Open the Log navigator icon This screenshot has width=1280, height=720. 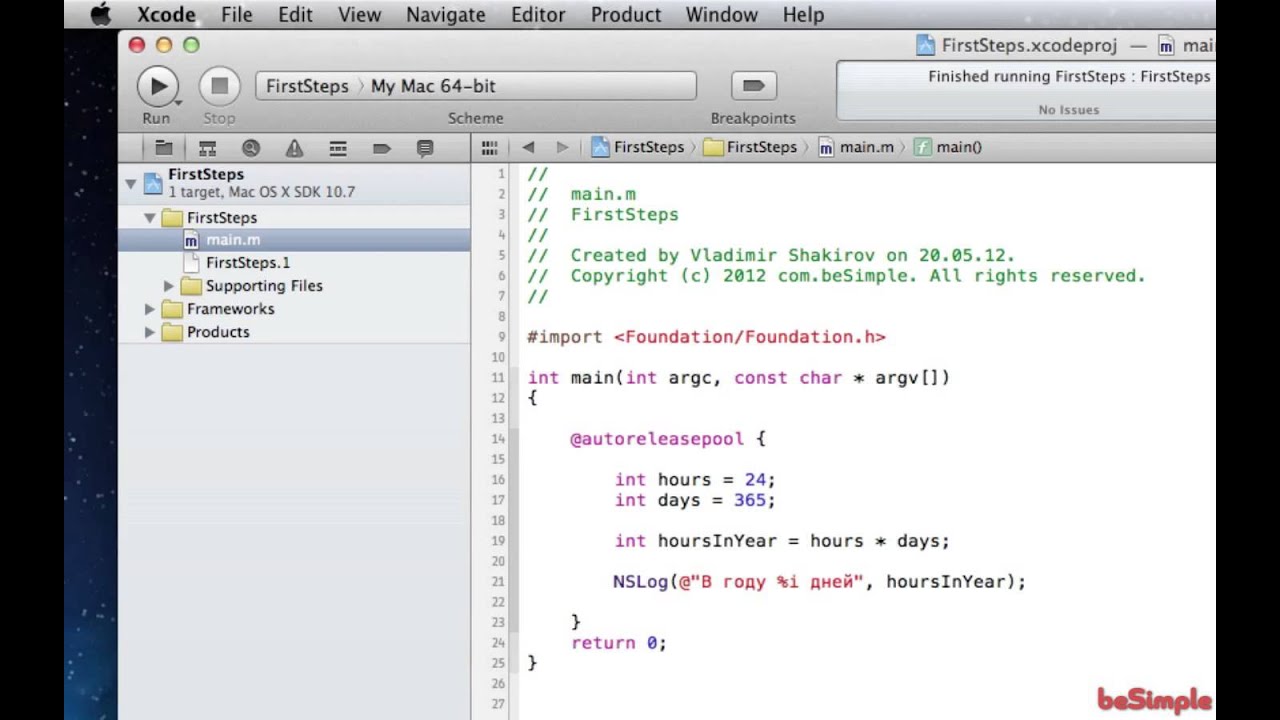click(425, 148)
